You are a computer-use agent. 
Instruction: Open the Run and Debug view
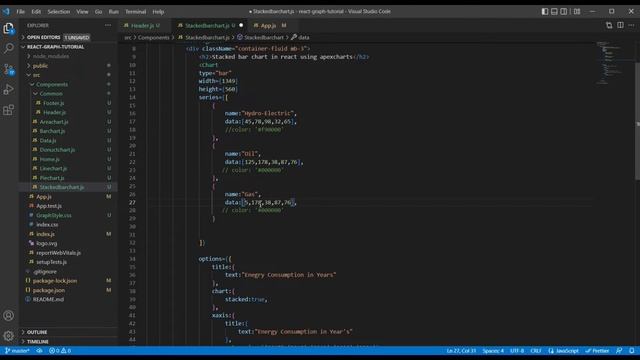tap(9, 89)
